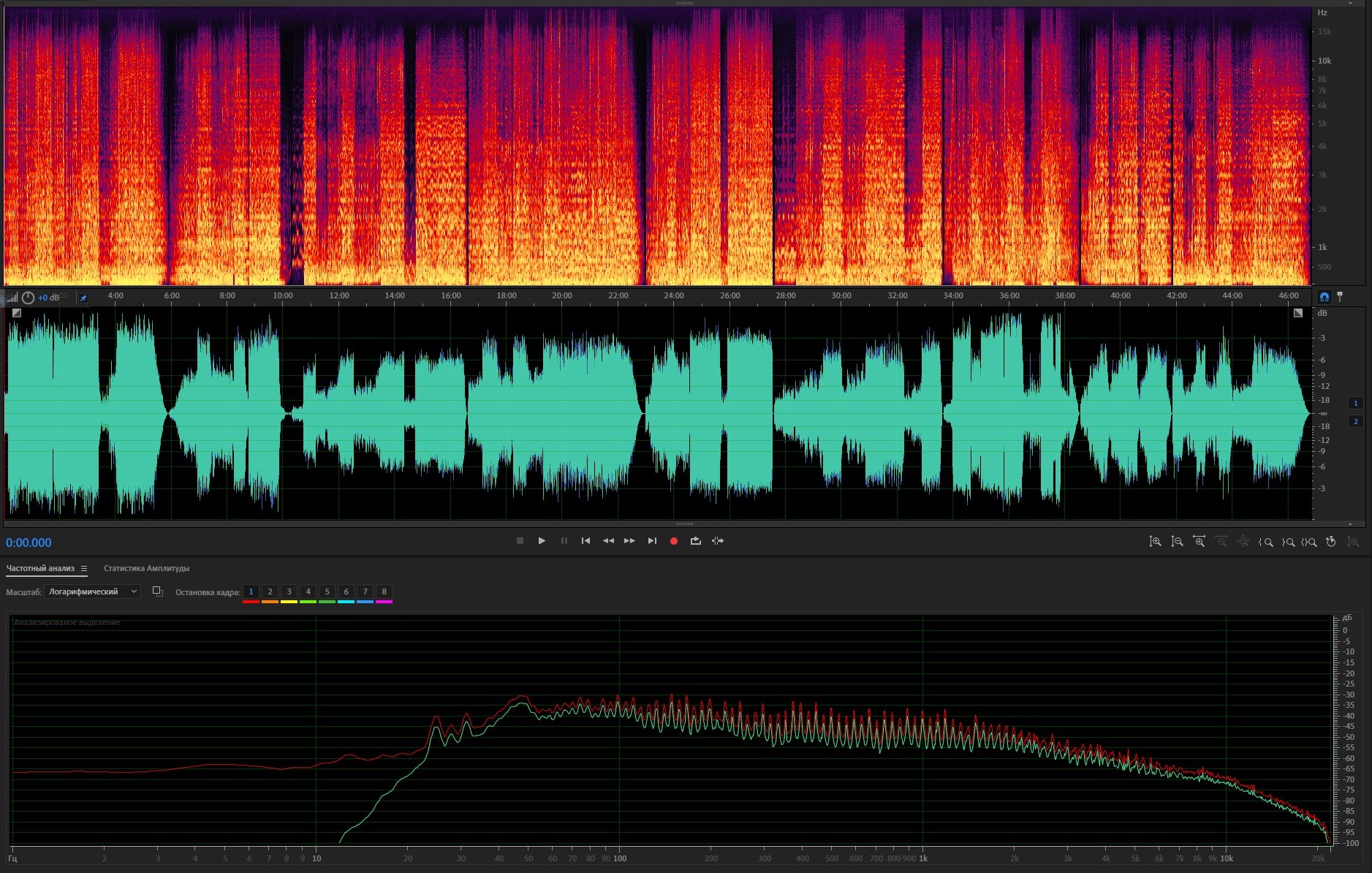Toggle the HUD pin icon
The height and width of the screenshot is (873, 1372).
tap(83, 298)
